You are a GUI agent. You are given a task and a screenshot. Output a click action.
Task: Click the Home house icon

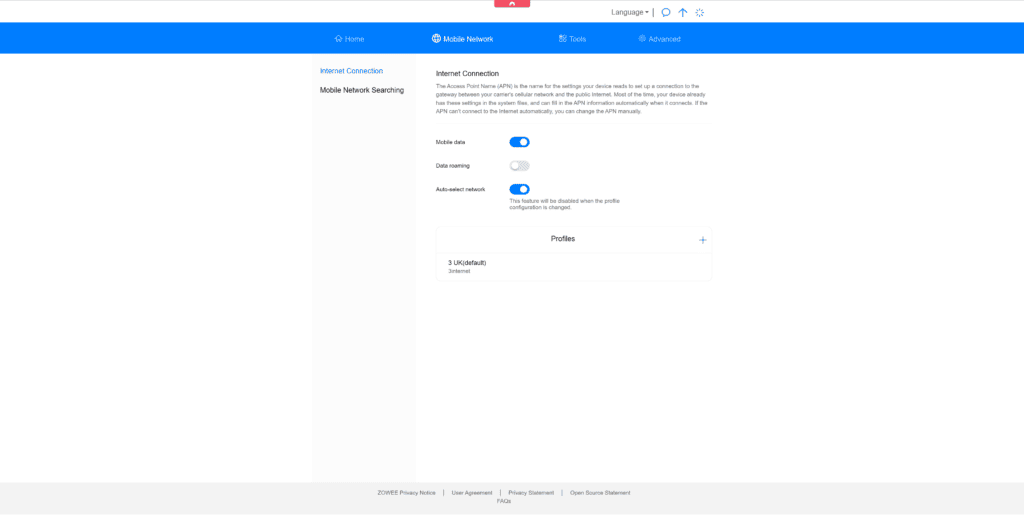[339, 39]
